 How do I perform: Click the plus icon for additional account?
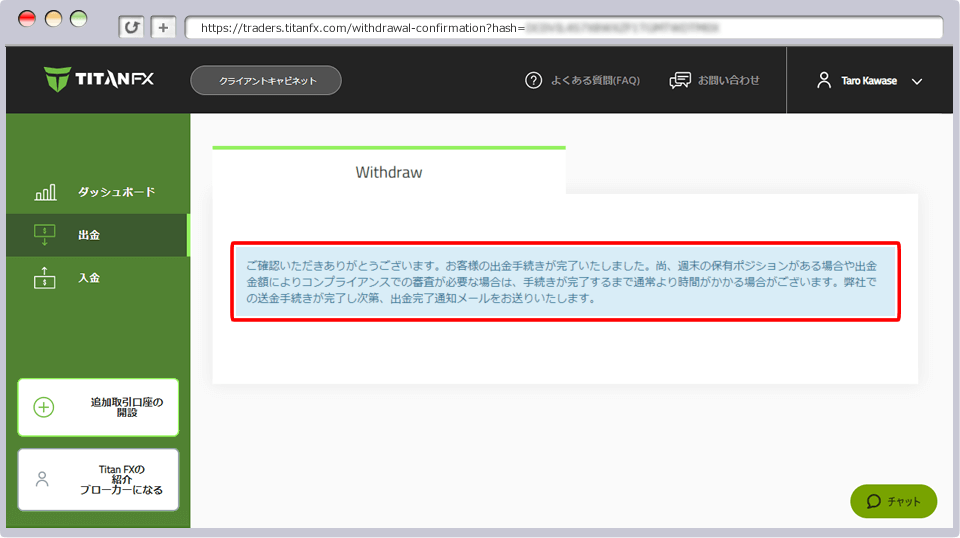(44, 407)
